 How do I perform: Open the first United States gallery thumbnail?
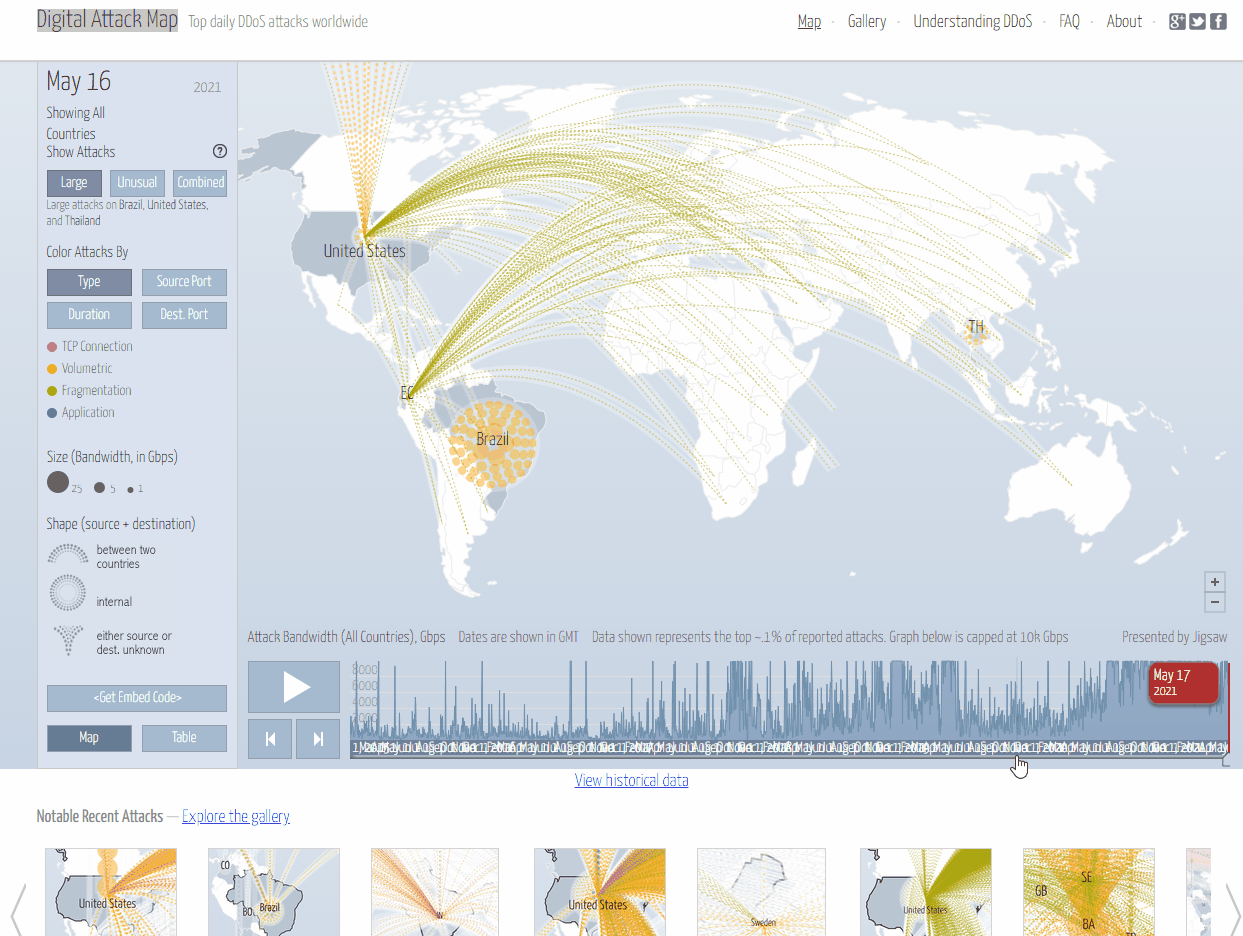coord(111,892)
